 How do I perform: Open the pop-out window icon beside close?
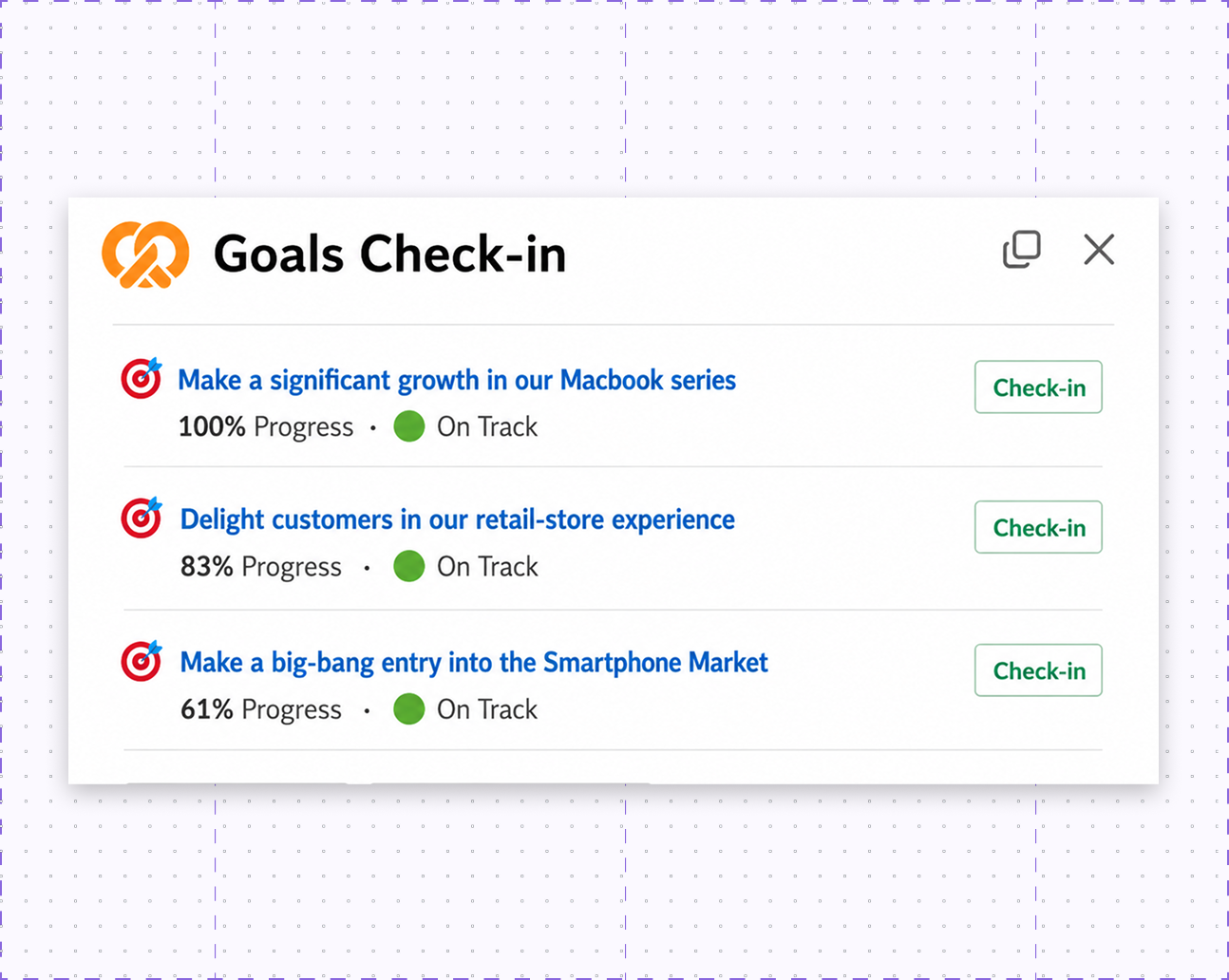[x=1022, y=250]
